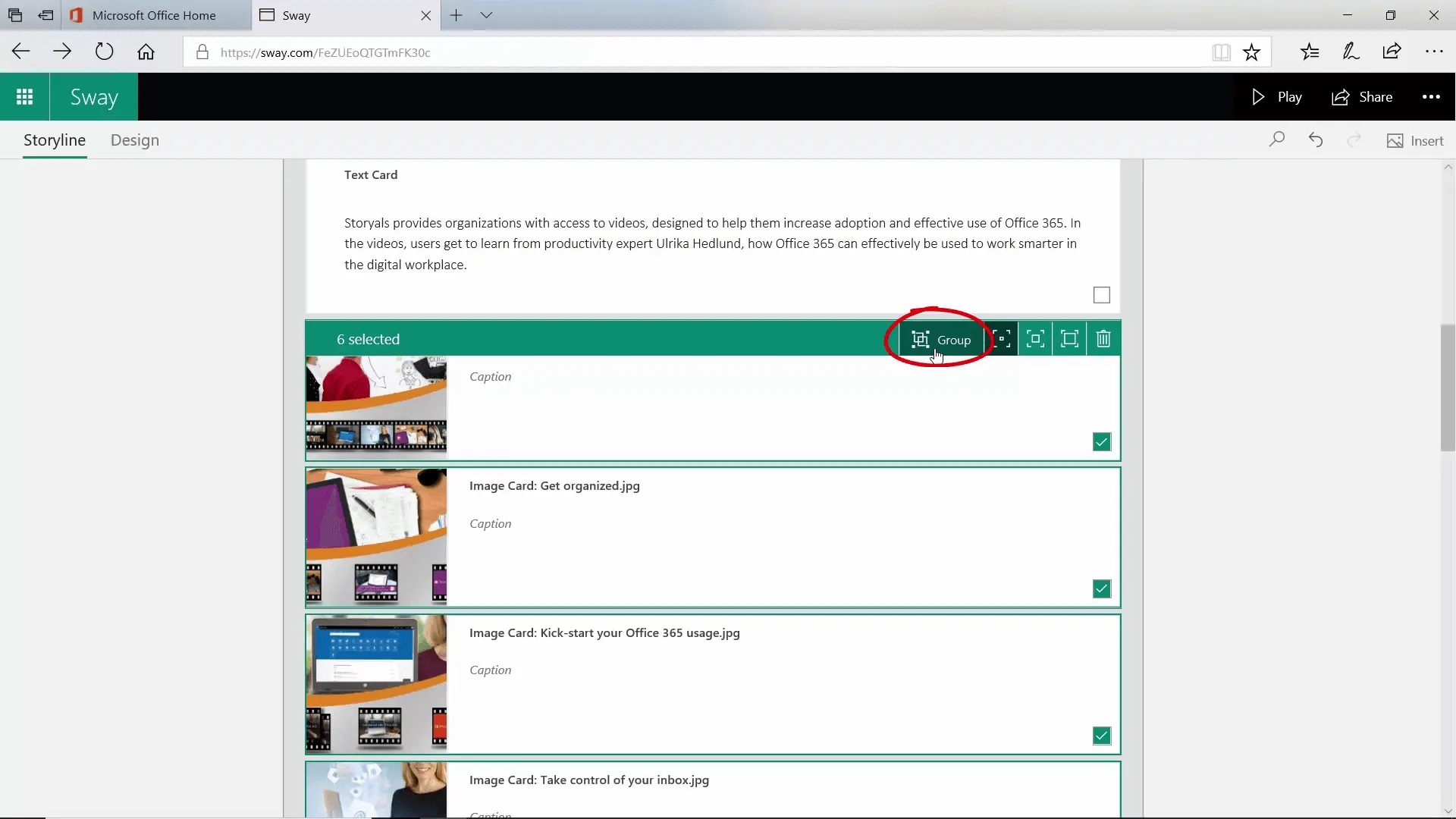
Task: Click the '6 selected' label
Action: tap(368, 340)
